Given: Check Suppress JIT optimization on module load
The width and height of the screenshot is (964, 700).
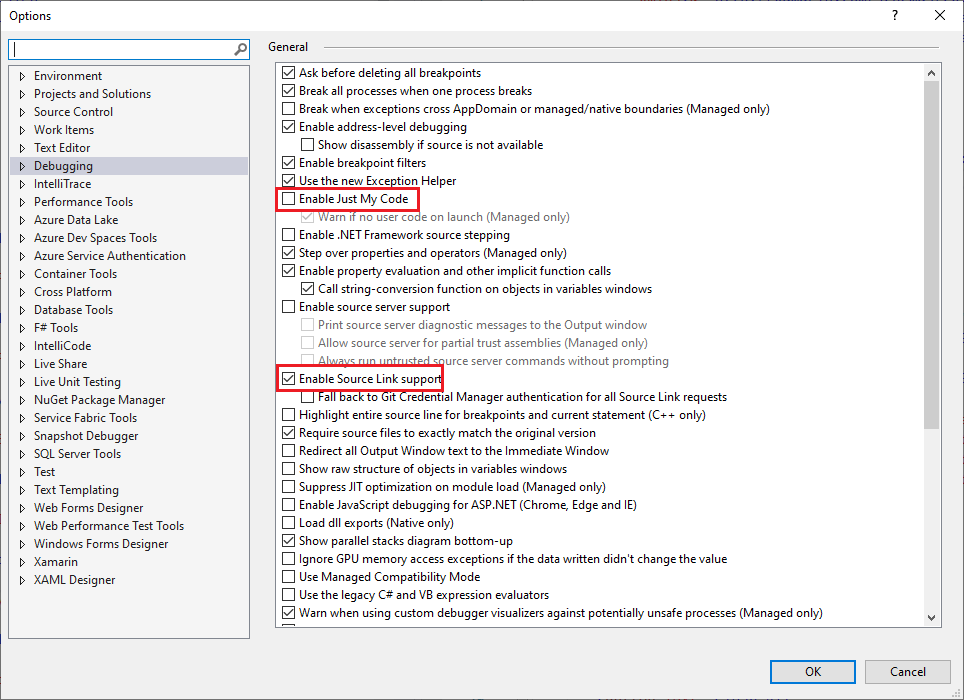Looking at the screenshot, I should 288,487.
